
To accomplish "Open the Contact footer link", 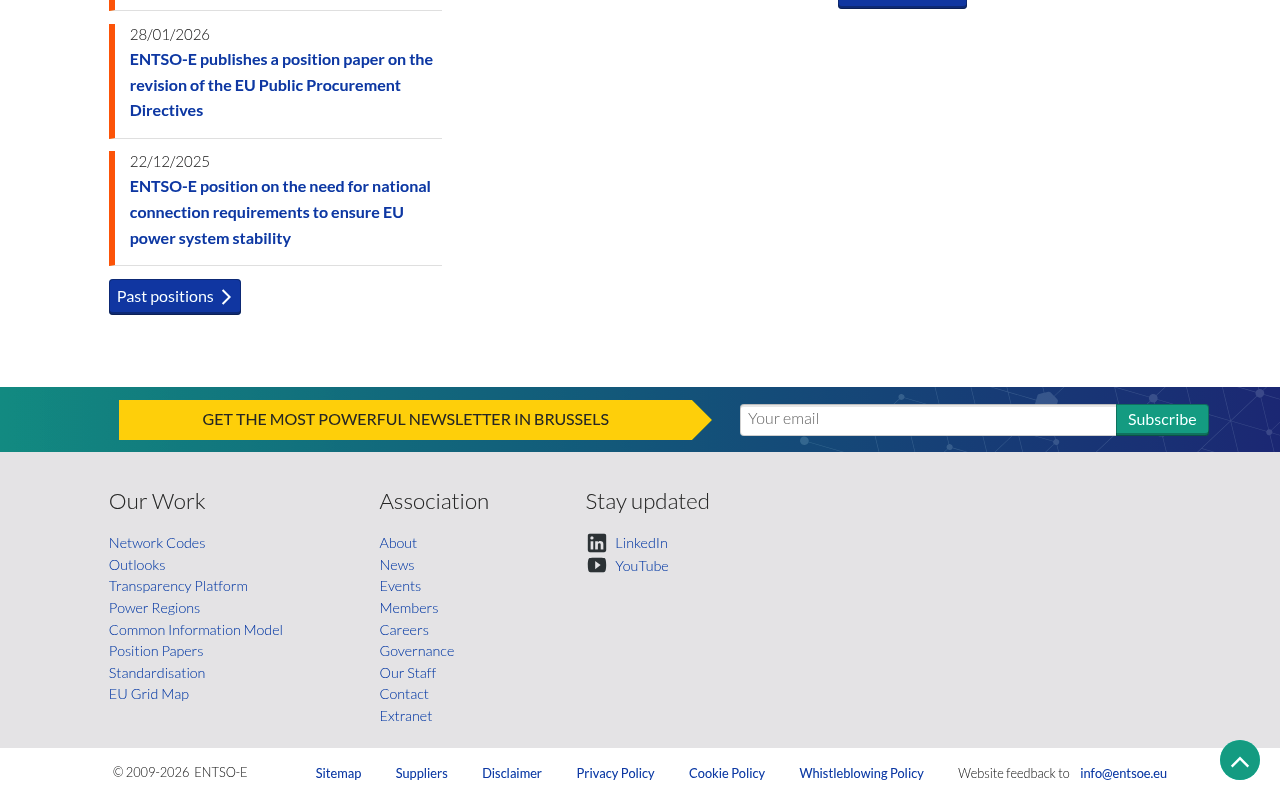I will click(404, 694).
